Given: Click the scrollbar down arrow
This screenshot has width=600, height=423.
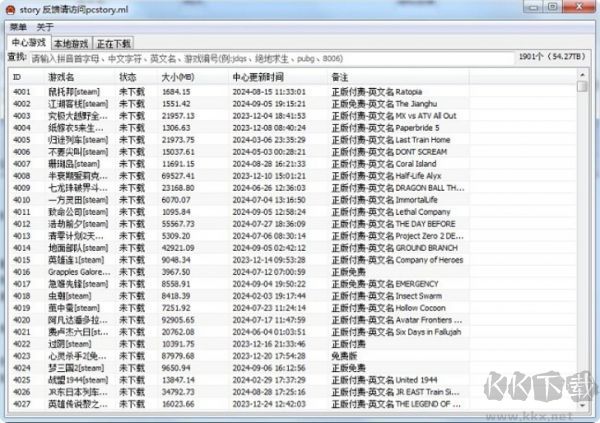Looking at the screenshot, I should pyautogui.click(x=582, y=405).
